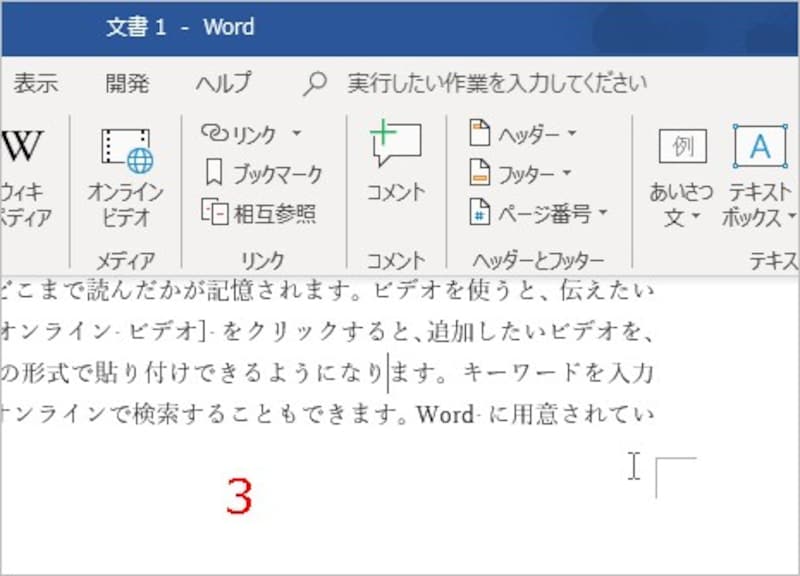
Task: Click the ヘッダーとフッター group label
Action: [538, 260]
